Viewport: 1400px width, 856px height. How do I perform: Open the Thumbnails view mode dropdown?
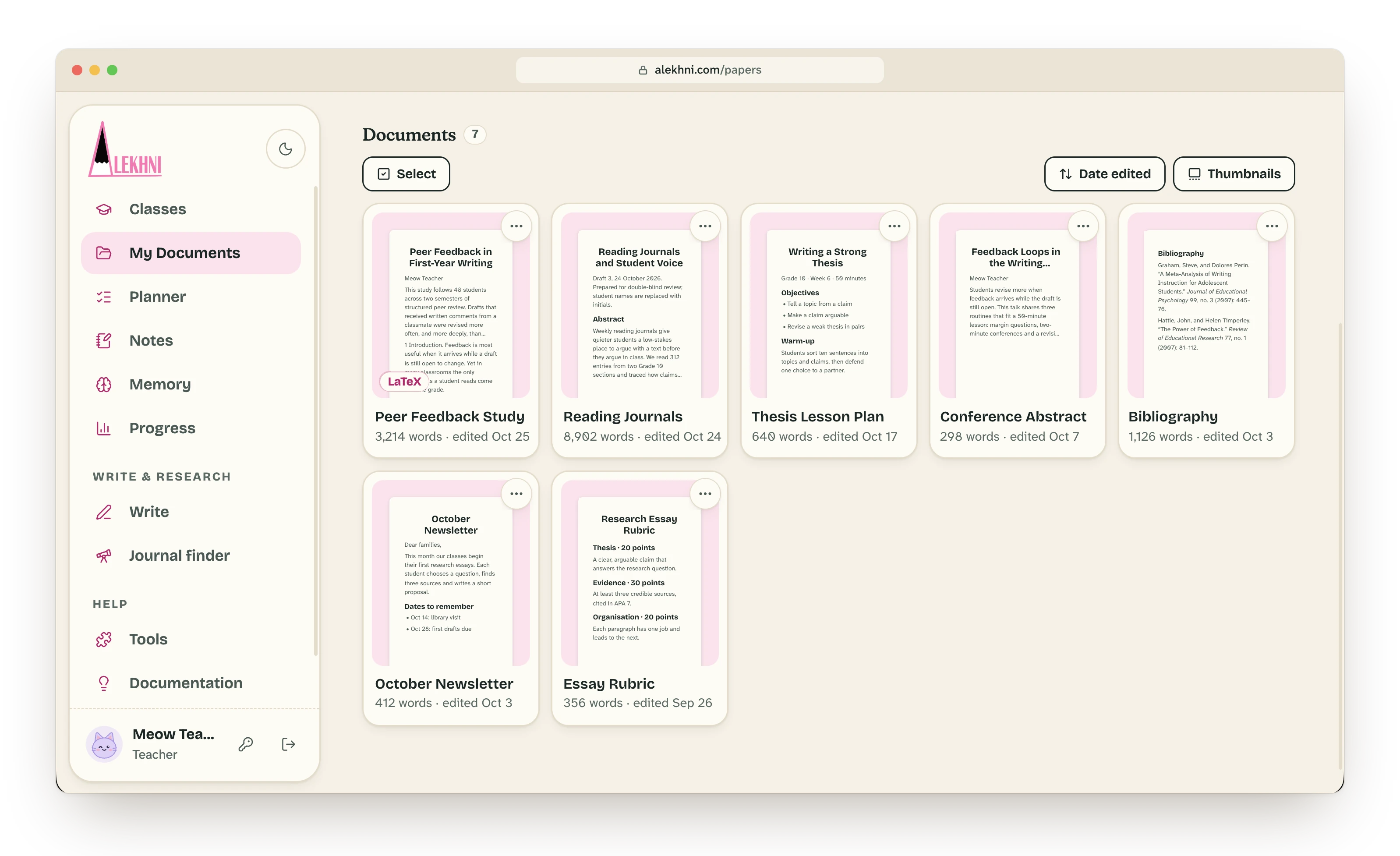1234,174
